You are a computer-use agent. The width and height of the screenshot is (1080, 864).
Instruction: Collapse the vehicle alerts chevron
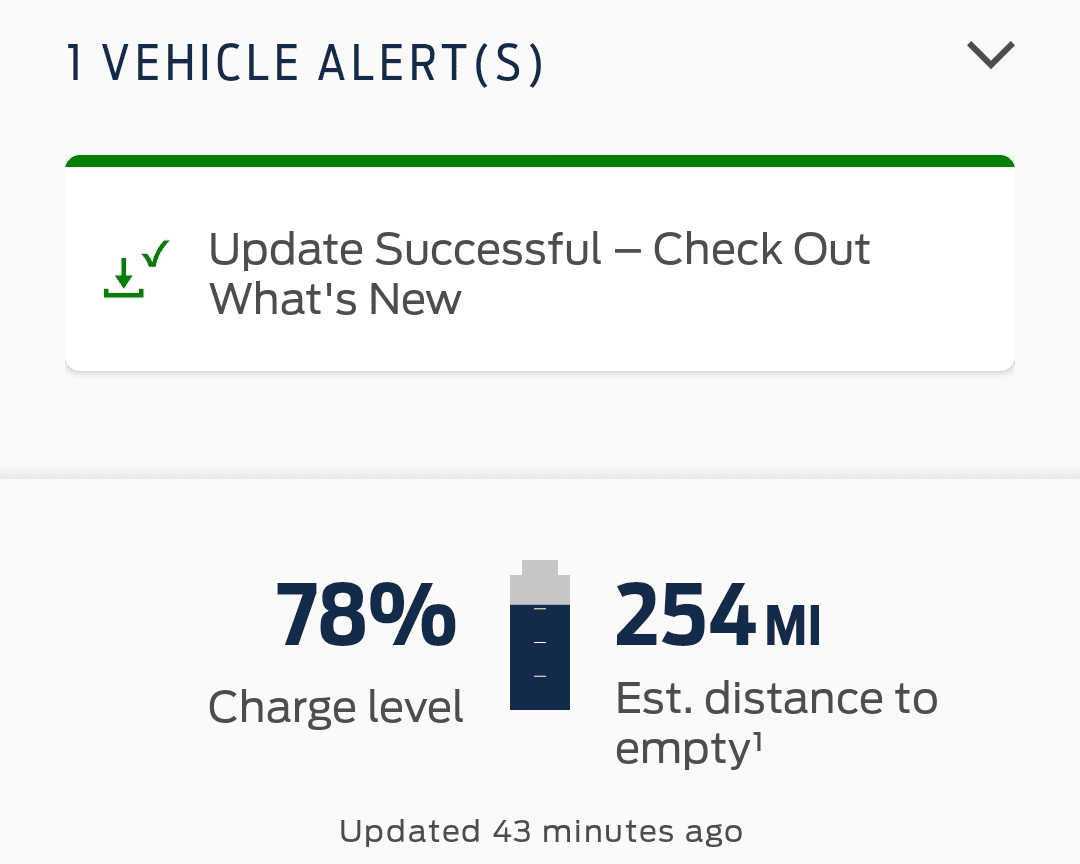point(990,55)
